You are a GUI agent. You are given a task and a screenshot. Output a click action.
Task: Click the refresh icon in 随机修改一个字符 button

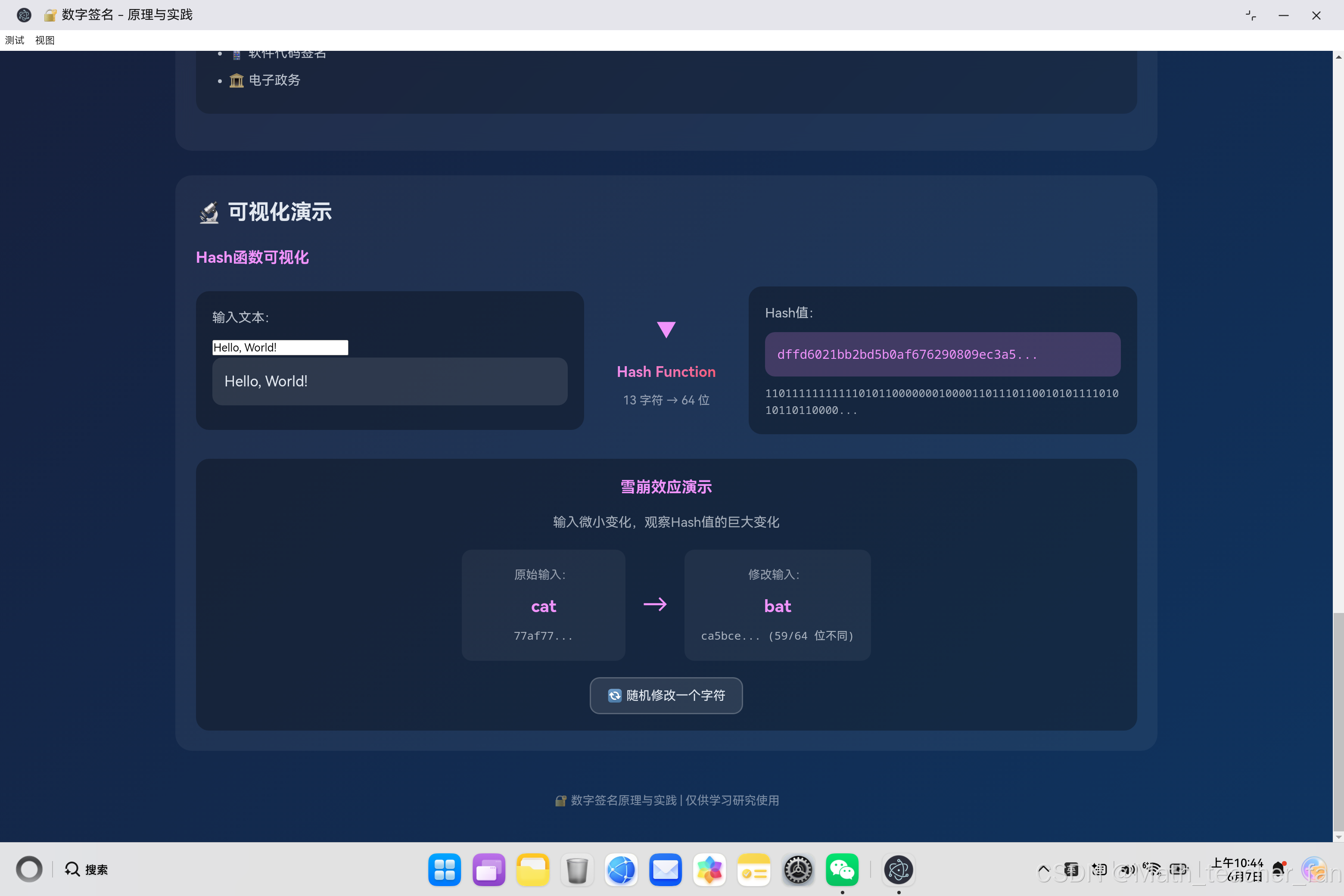614,695
